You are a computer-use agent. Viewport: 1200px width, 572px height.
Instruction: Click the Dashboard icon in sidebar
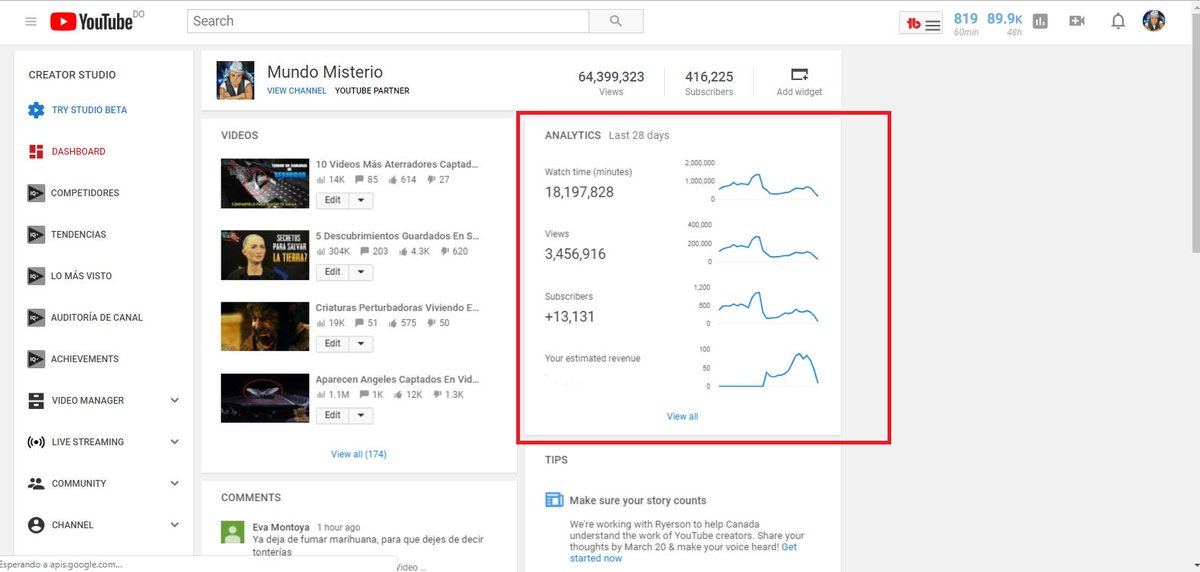pyautogui.click(x=36, y=152)
